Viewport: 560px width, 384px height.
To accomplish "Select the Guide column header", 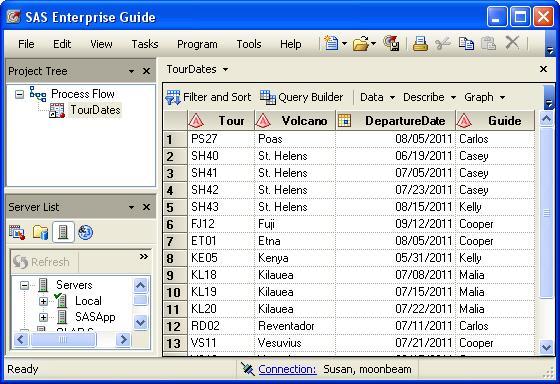I will tap(495, 121).
